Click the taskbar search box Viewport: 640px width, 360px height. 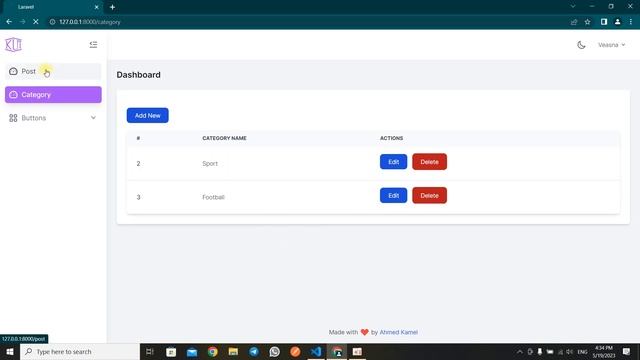[x=80, y=352]
